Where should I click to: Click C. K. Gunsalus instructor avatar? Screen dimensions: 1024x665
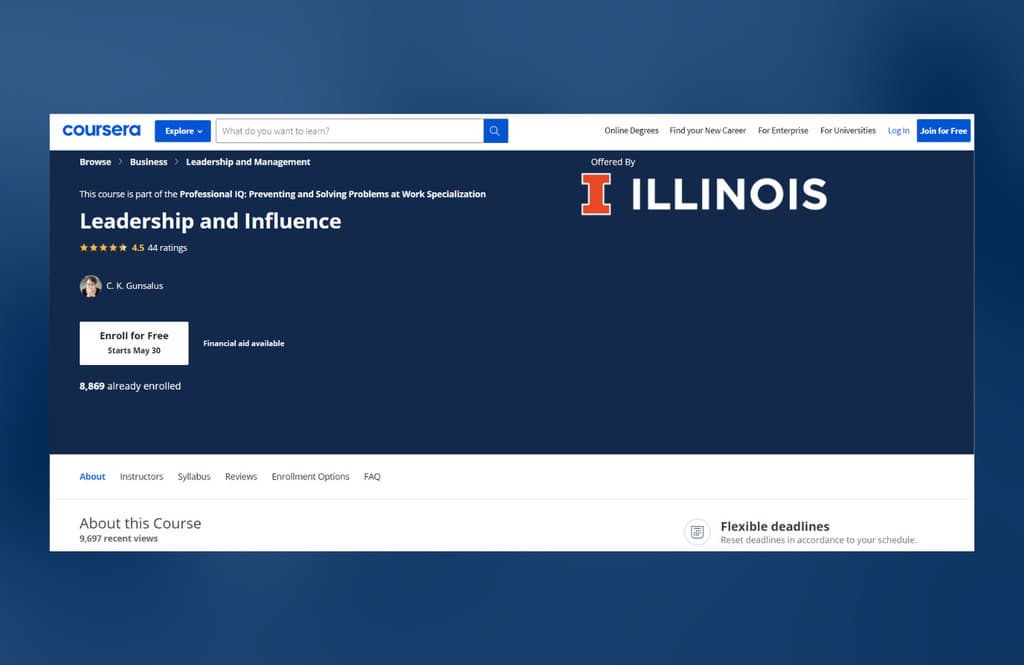[x=90, y=285]
